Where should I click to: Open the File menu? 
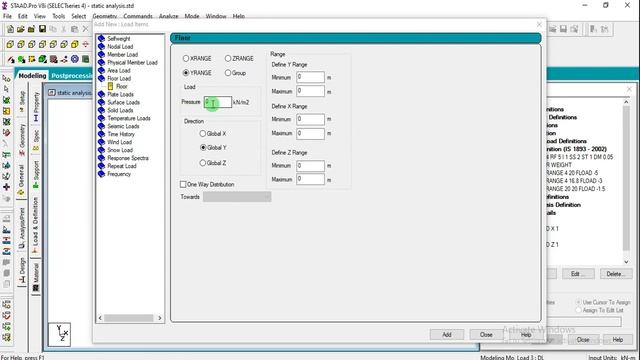(7, 16)
